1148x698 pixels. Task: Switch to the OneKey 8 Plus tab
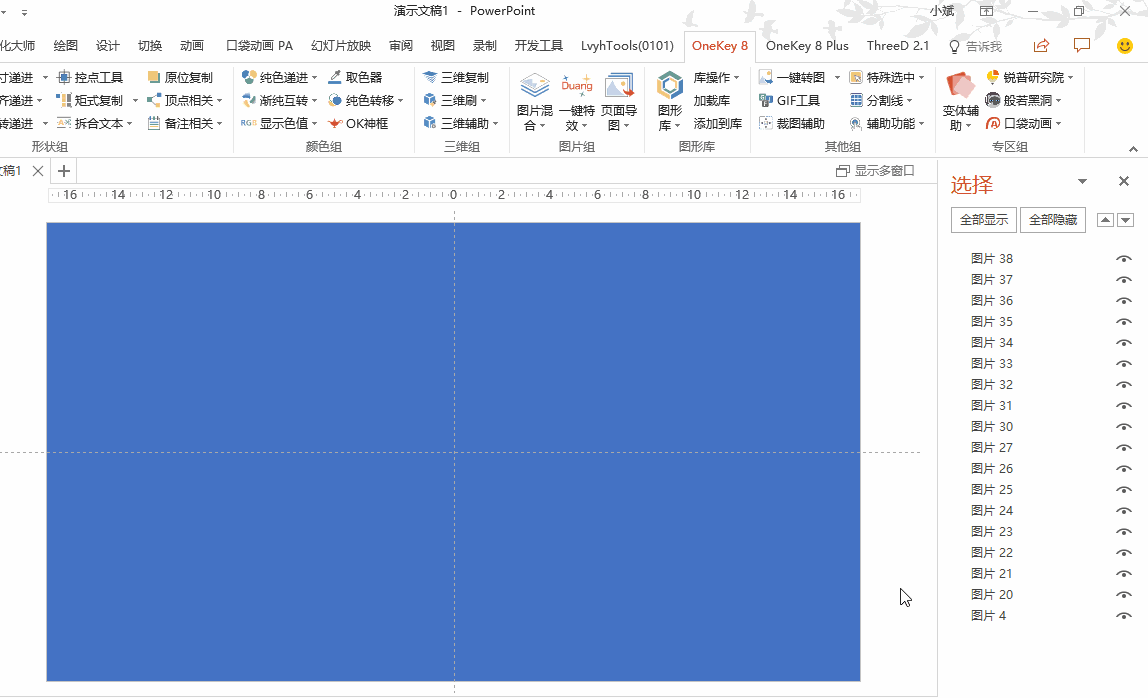[807, 45]
